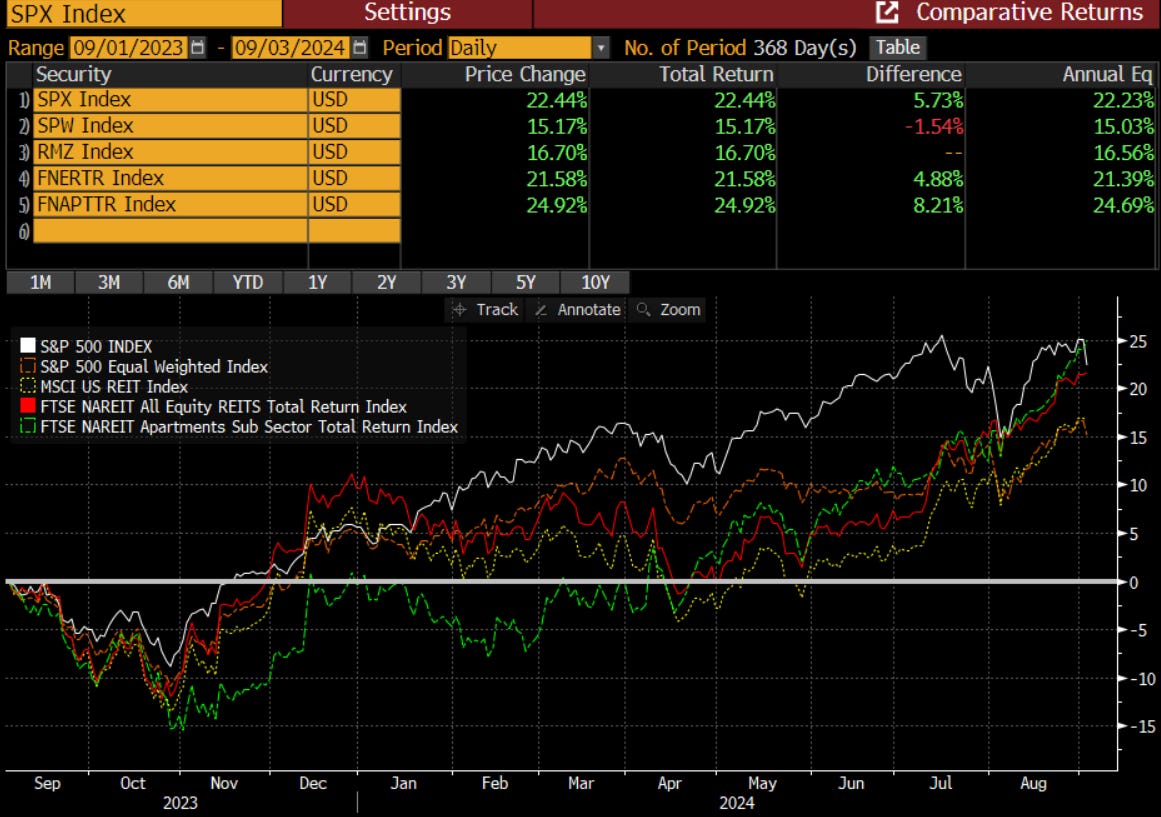
Task: Click the Currency column header
Action: pos(352,74)
